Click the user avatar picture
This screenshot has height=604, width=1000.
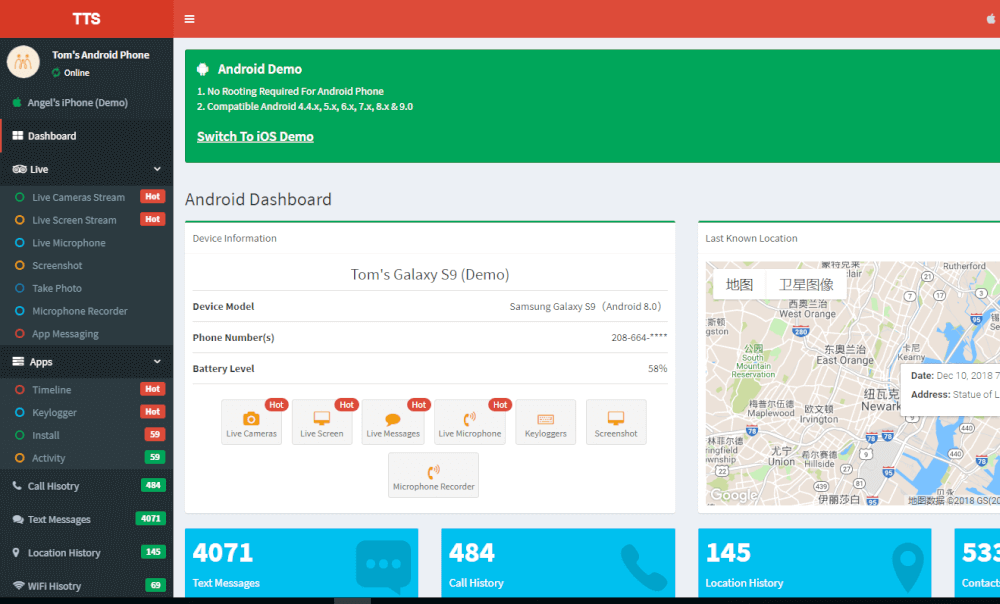(x=24, y=62)
